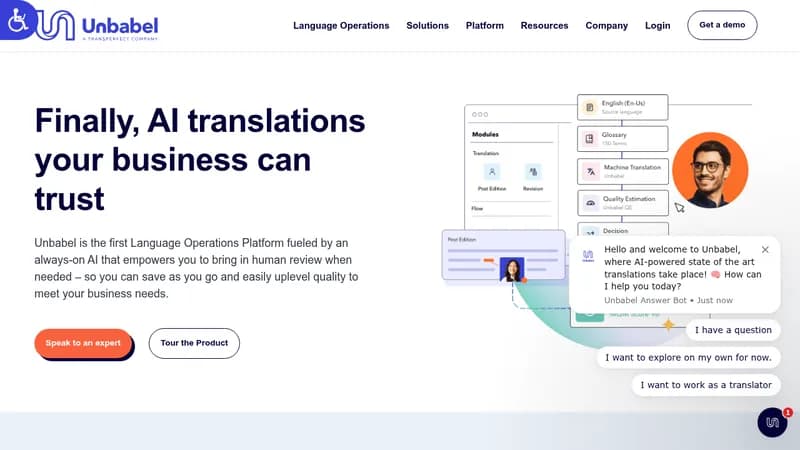This screenshot has height=450, width=800.
Task: Choose 'I want to explore on my own' reply
Action: click(688, 358)
